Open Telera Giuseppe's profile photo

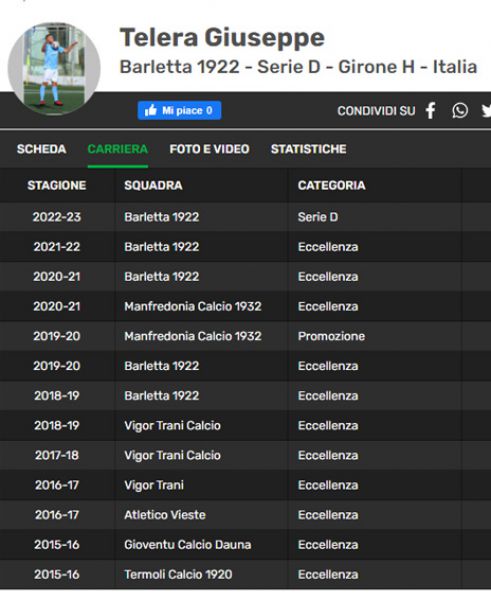point(54,69)
